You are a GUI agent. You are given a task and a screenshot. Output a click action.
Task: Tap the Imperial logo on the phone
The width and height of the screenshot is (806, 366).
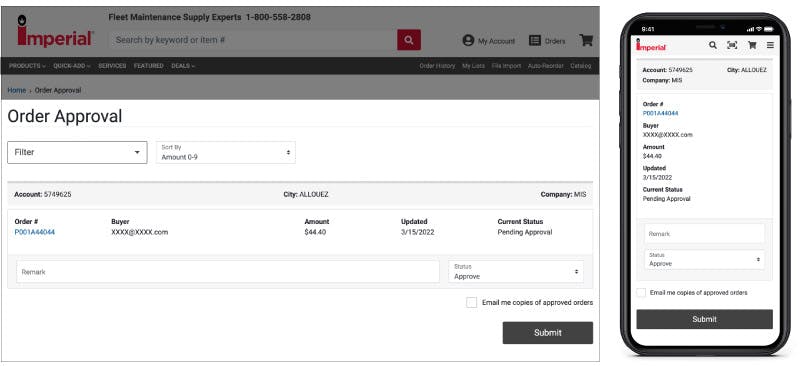(x=651, y=45)
